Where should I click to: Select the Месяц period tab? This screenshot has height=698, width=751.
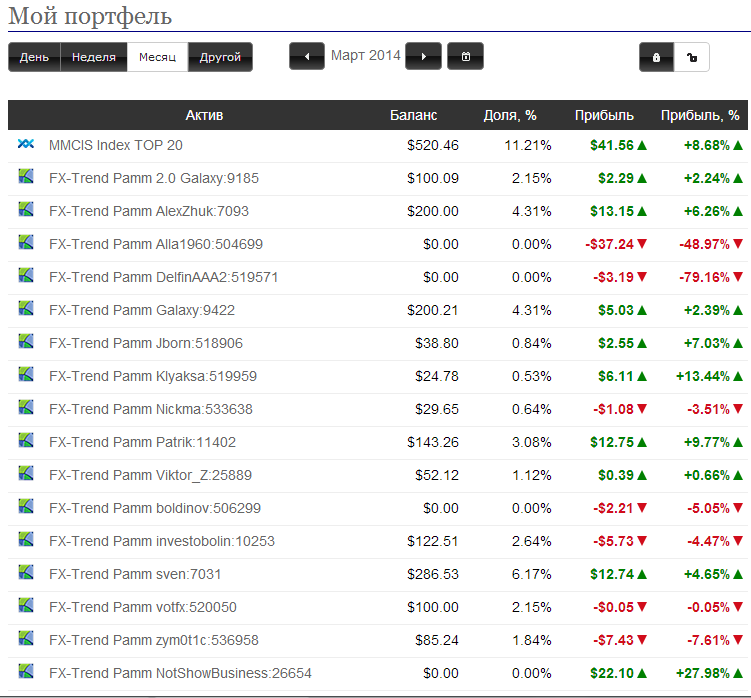[158, 57]
